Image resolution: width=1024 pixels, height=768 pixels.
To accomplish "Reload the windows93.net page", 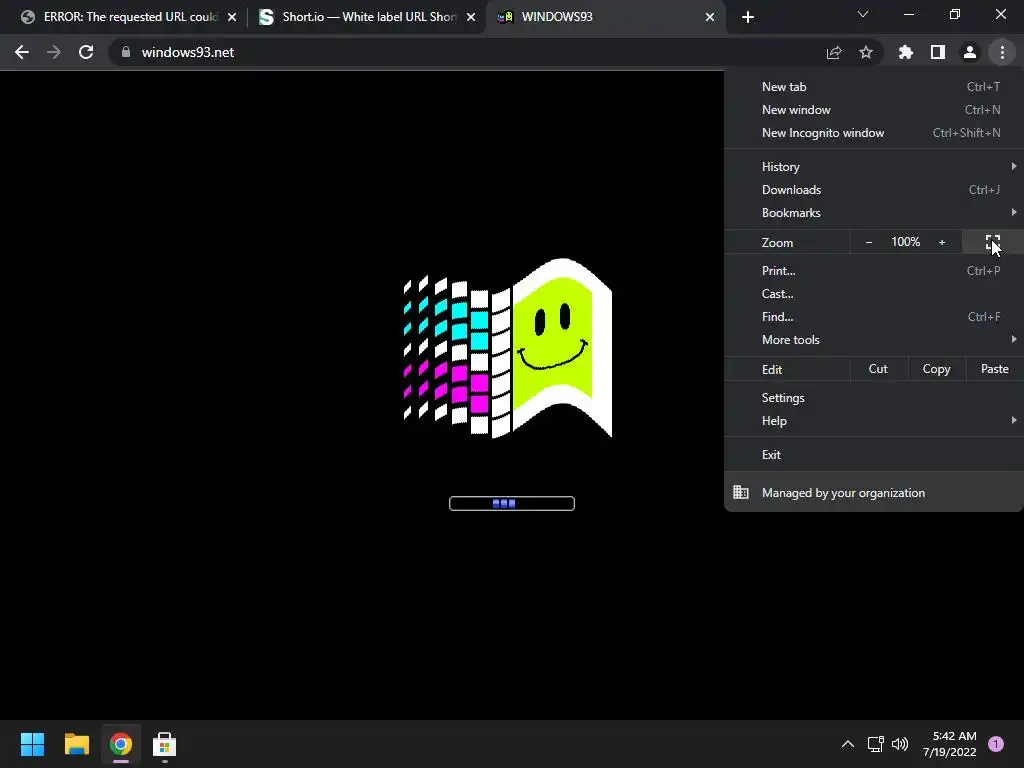I will (86, 52).
